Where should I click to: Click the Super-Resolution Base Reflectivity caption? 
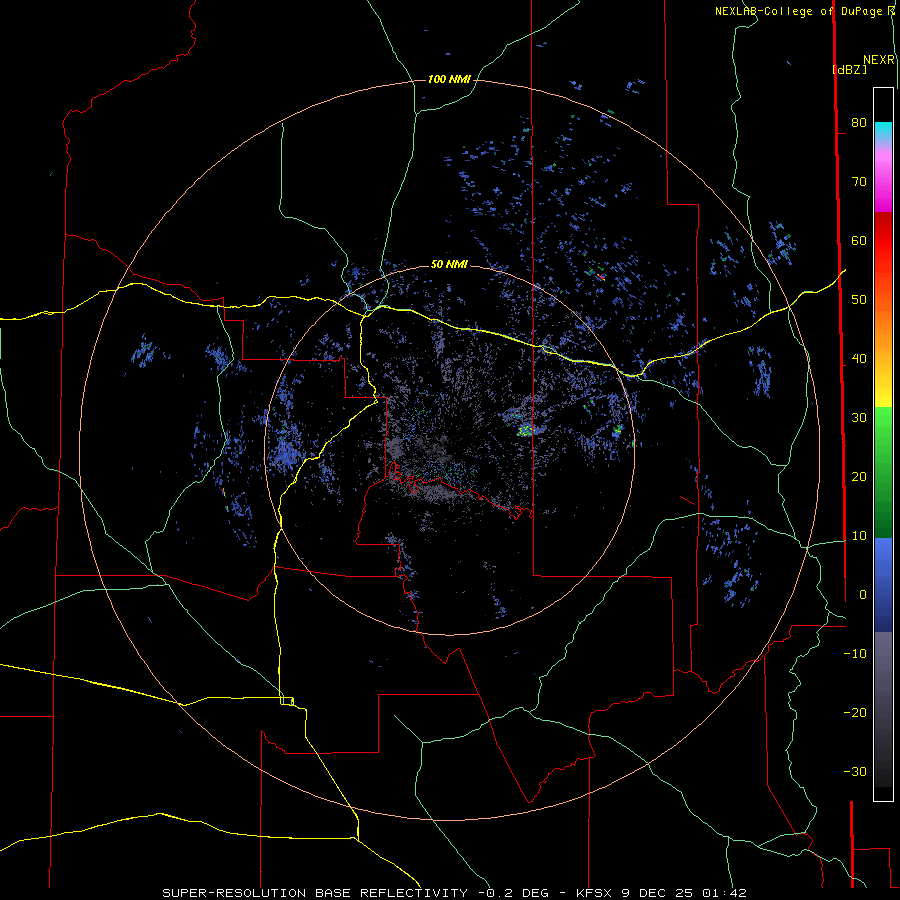[x=315, y=893]
